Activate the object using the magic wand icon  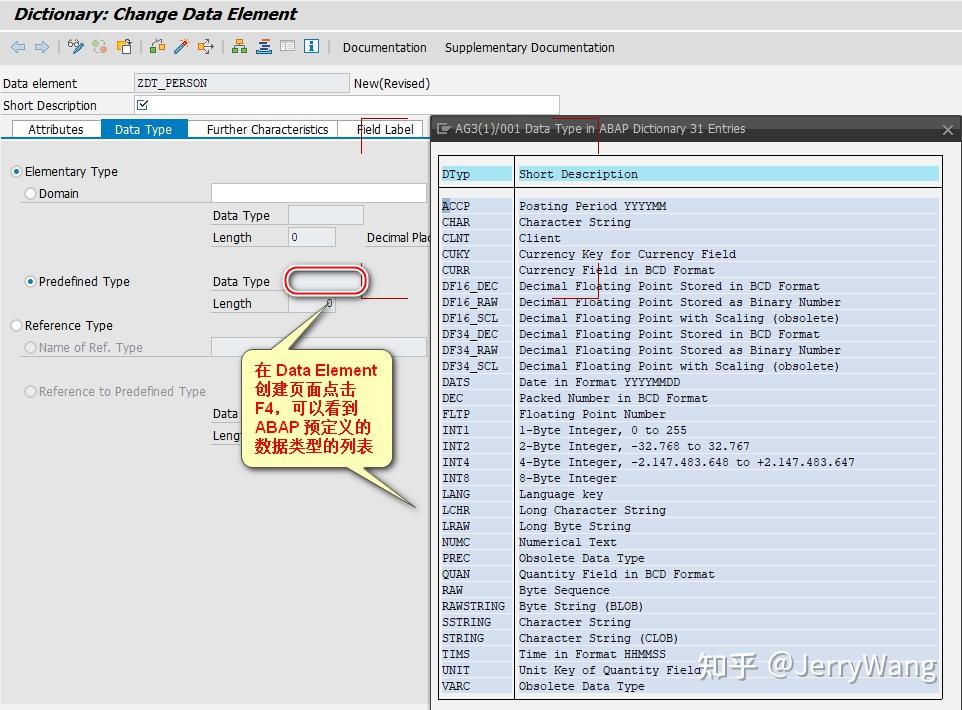tap(180, 47)
